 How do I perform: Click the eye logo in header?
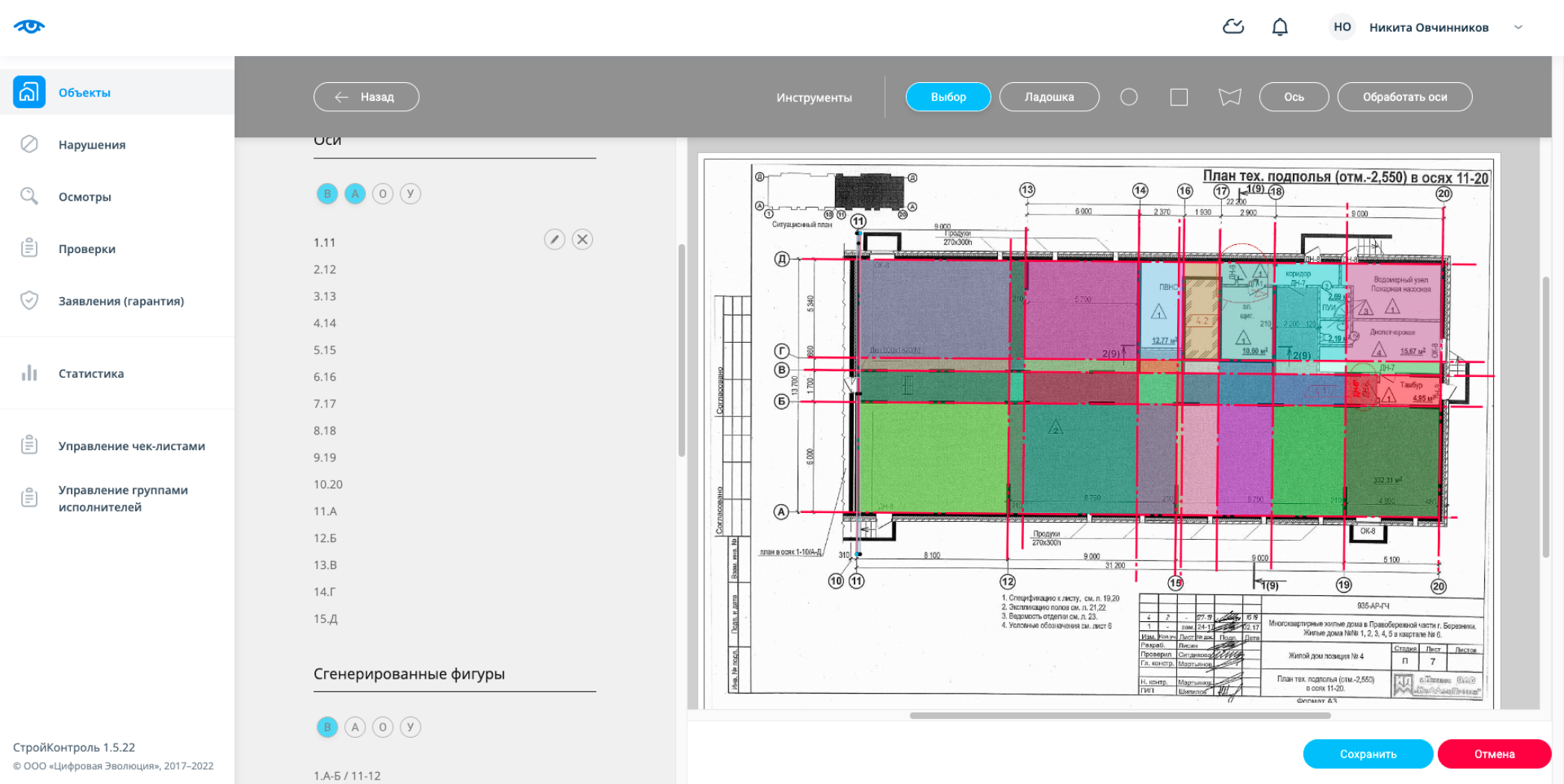29,27
